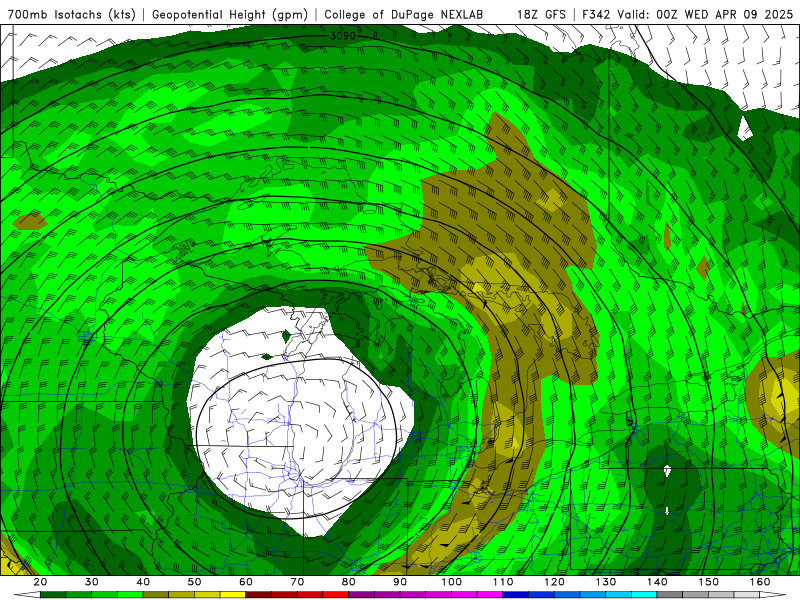Click the legend value '70'

[x=297, y=582]
